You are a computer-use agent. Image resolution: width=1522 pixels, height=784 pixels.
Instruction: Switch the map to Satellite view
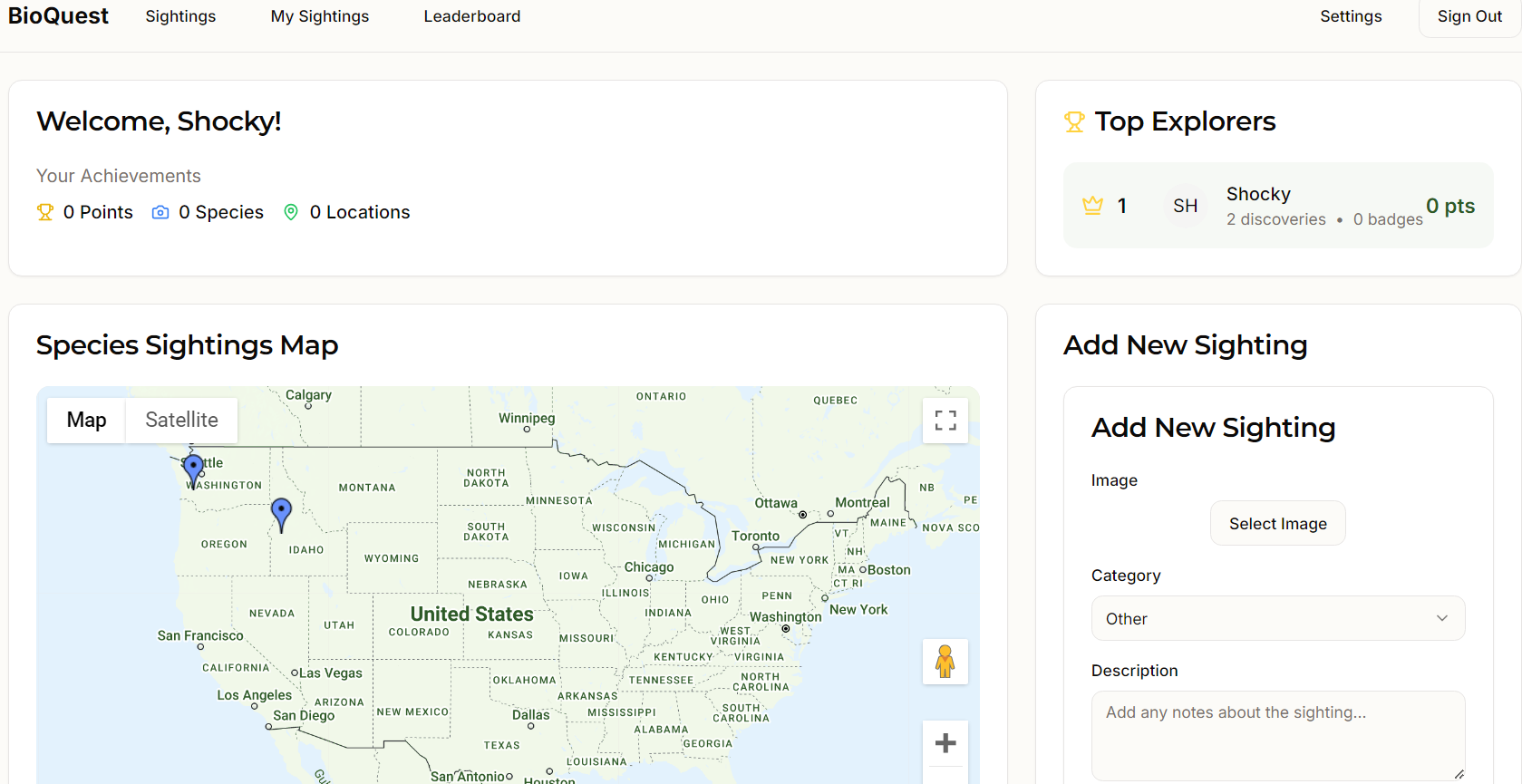click(x=181, y=420)
